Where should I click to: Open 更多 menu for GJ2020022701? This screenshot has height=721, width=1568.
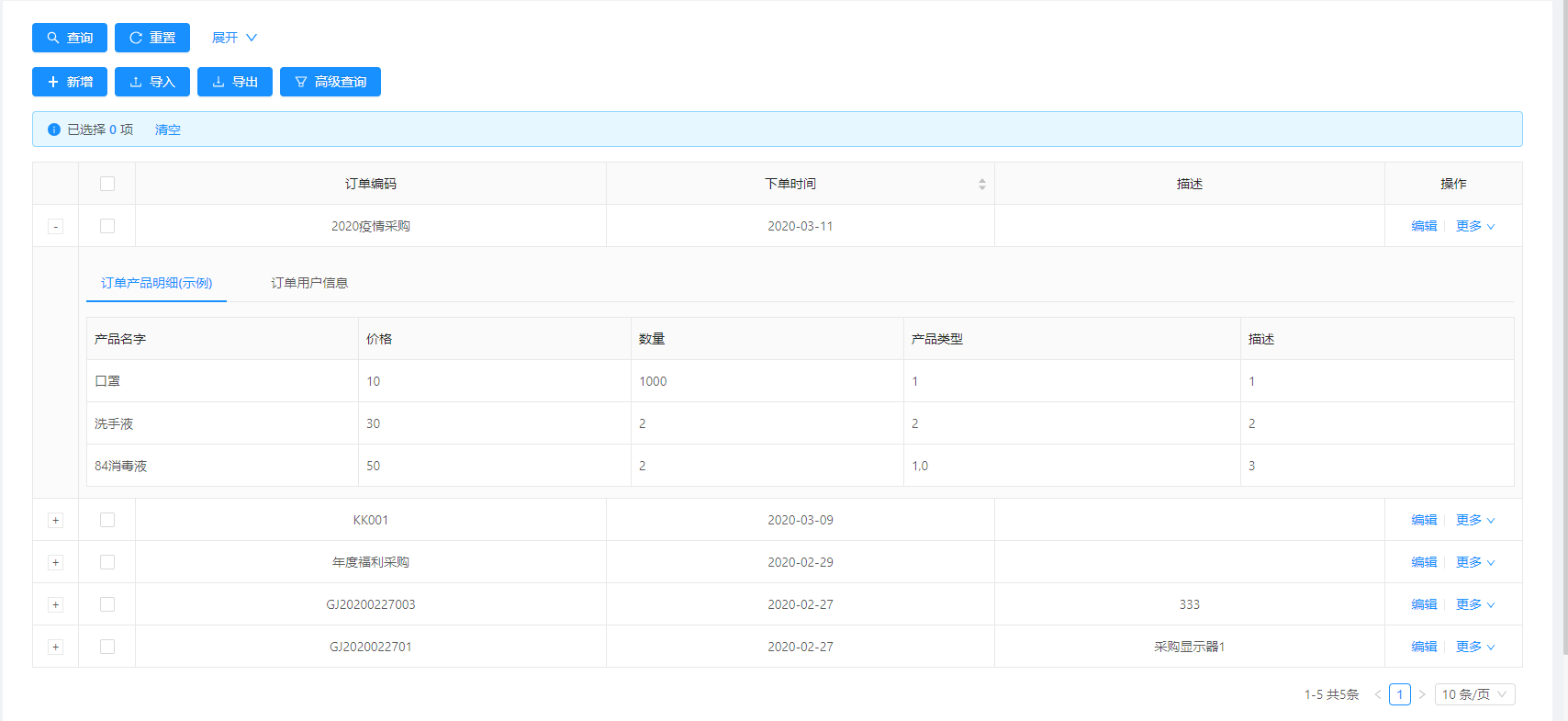pyautogui.click(x=1475, y=647)
